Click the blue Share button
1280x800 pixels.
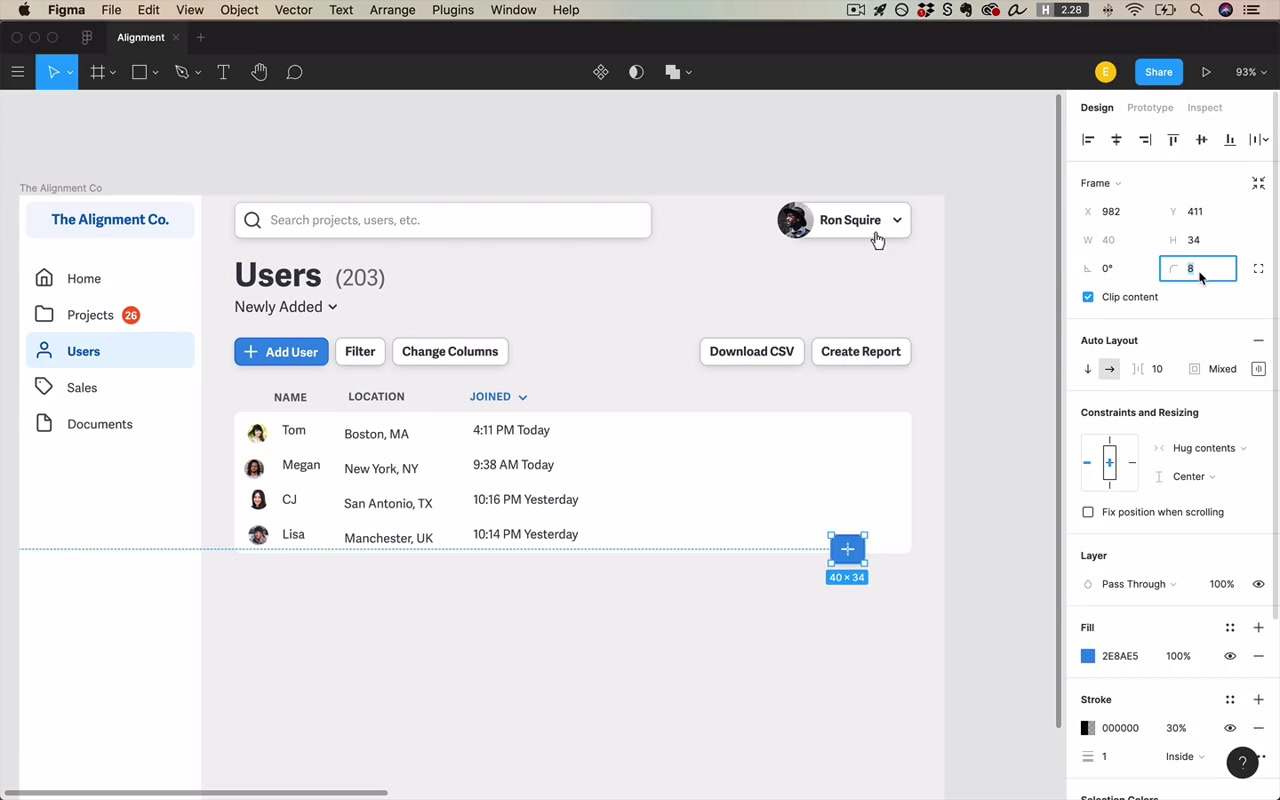point(1158,72)
